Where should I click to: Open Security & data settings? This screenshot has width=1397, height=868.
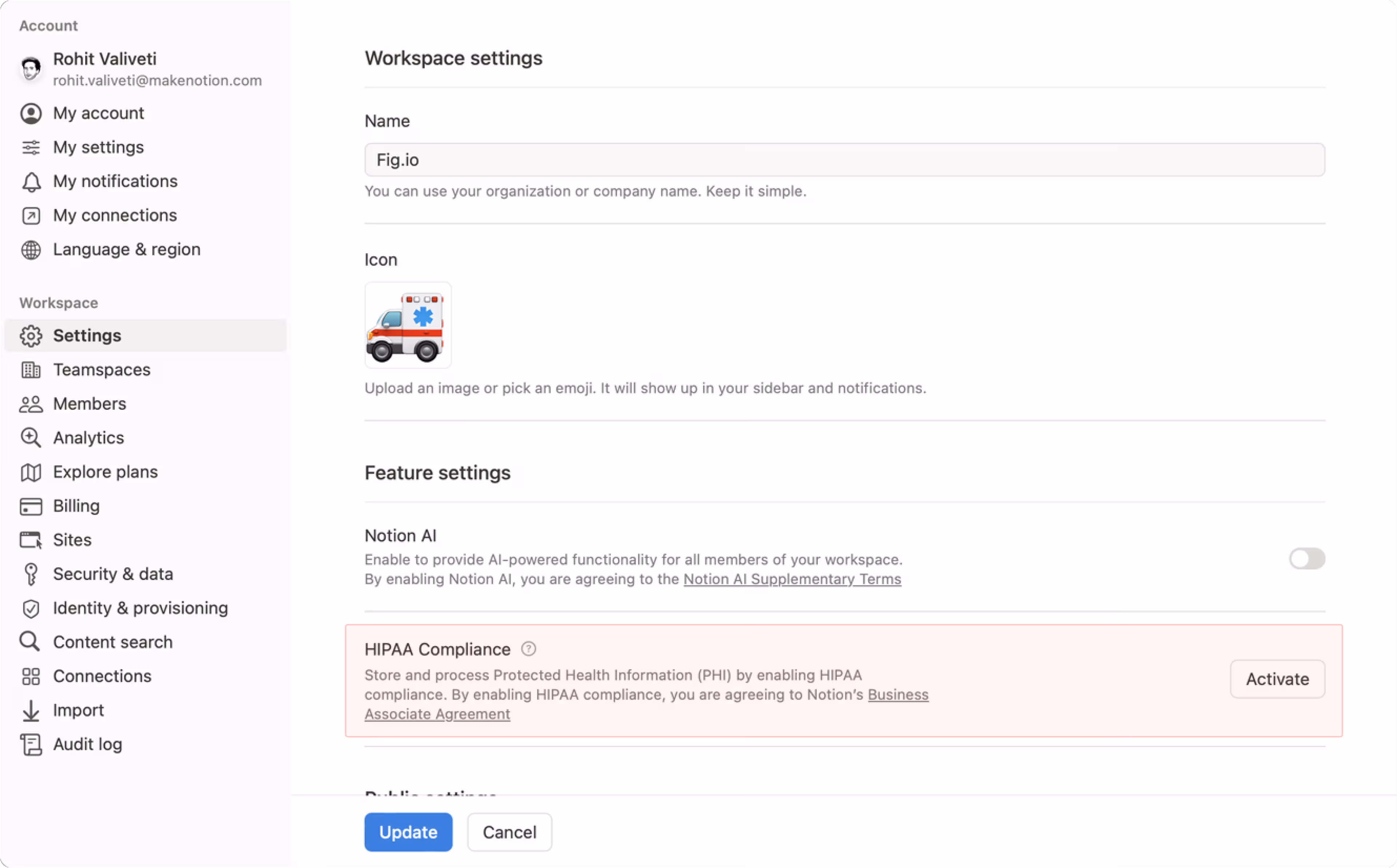(x=112, y=573)
